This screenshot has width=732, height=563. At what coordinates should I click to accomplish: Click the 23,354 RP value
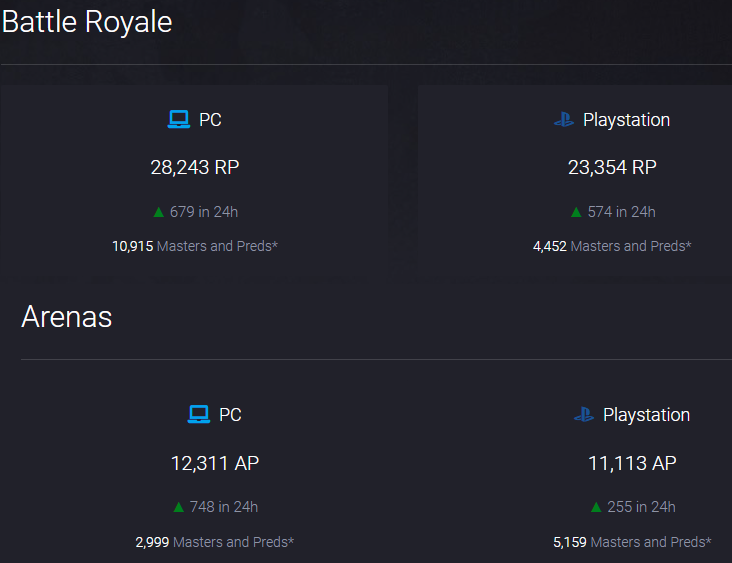(x=612, y=167)
